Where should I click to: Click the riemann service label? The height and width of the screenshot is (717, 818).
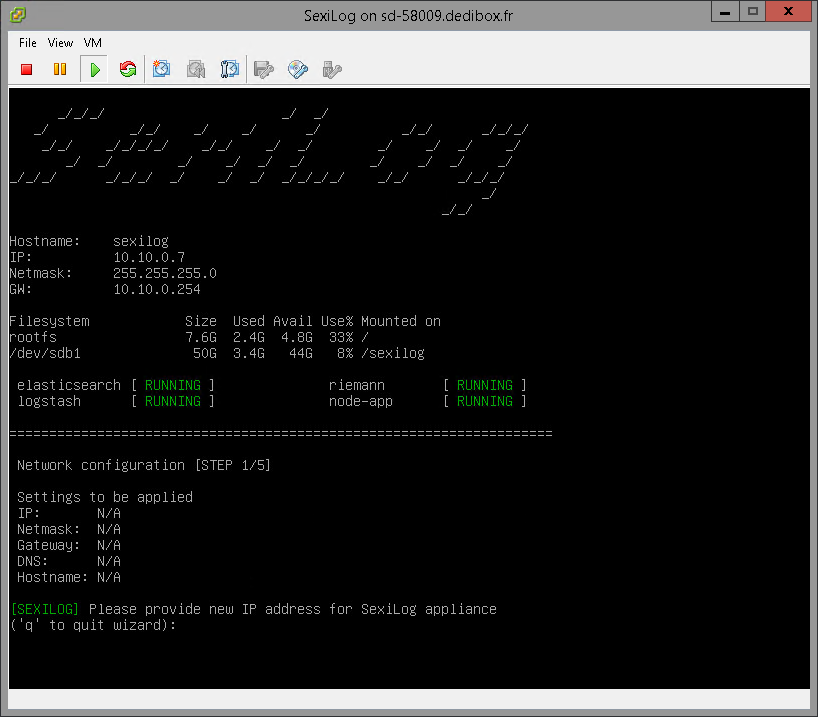(x=357, y=386)
